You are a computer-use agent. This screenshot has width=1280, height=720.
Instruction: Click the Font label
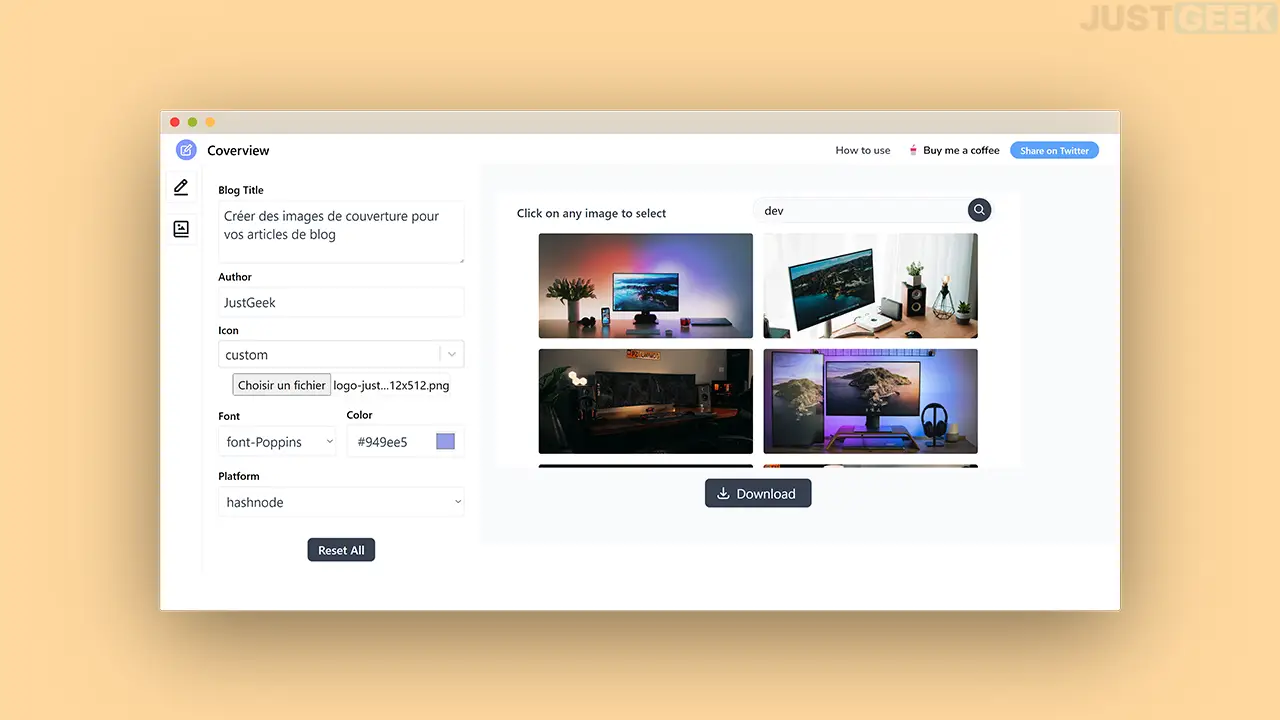tap(229, 416)
